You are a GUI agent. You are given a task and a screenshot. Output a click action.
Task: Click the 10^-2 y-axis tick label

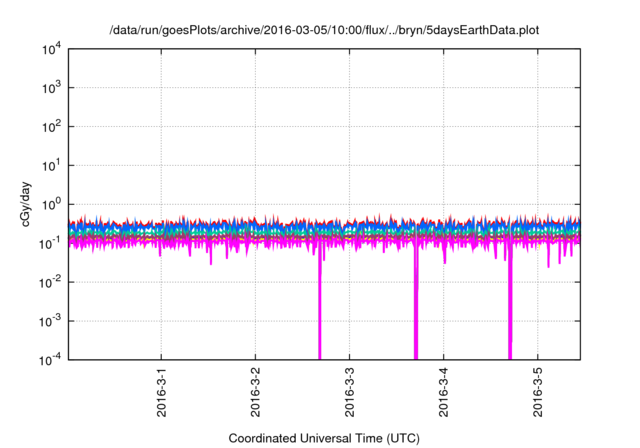click(x=51, y=282)
